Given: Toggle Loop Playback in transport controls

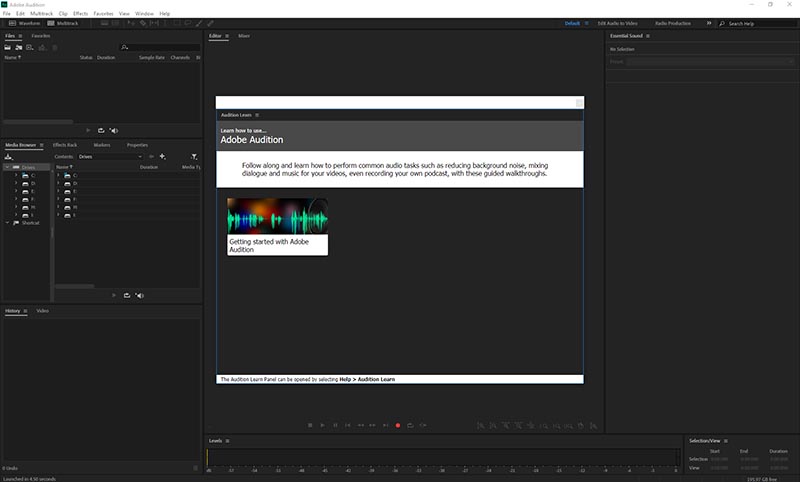Looking at the screenshot, I should (x=410, y=425).
